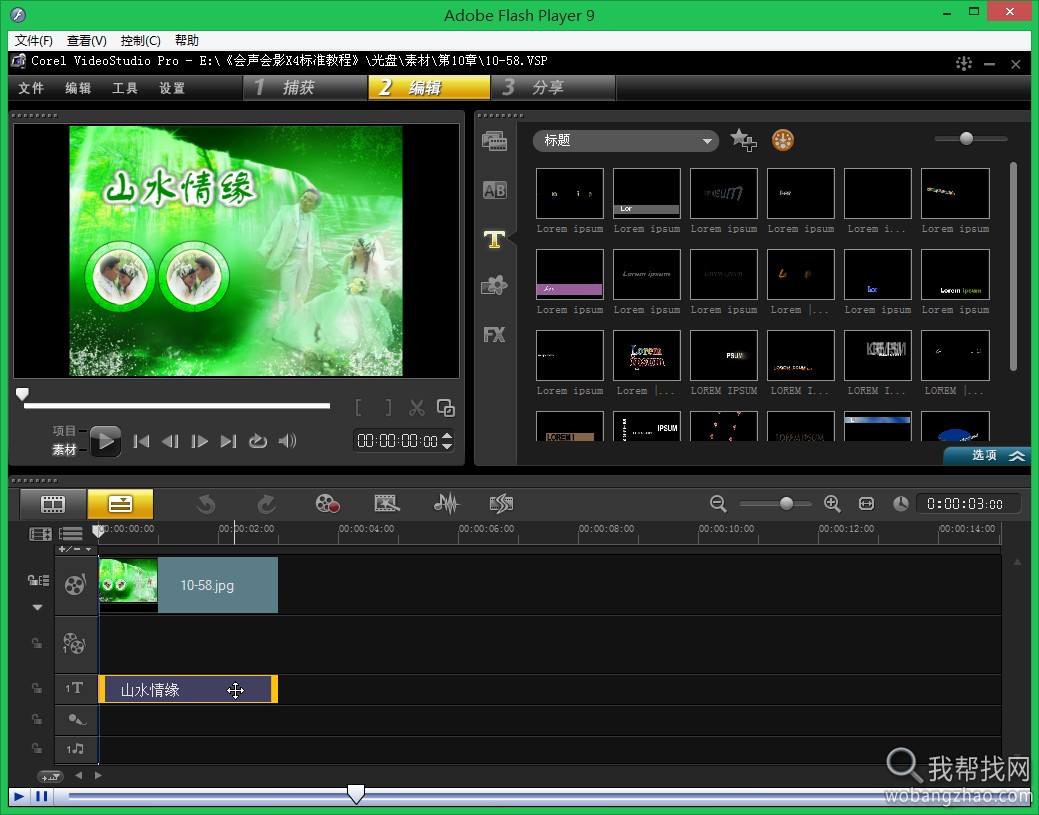Screen dimensions: 1039x815
Task: Enlarge the preview window
Action: (446, 408)
